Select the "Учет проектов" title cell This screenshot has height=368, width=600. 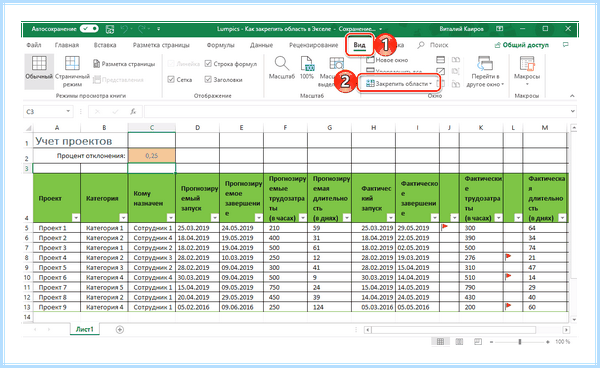[80, 141]
